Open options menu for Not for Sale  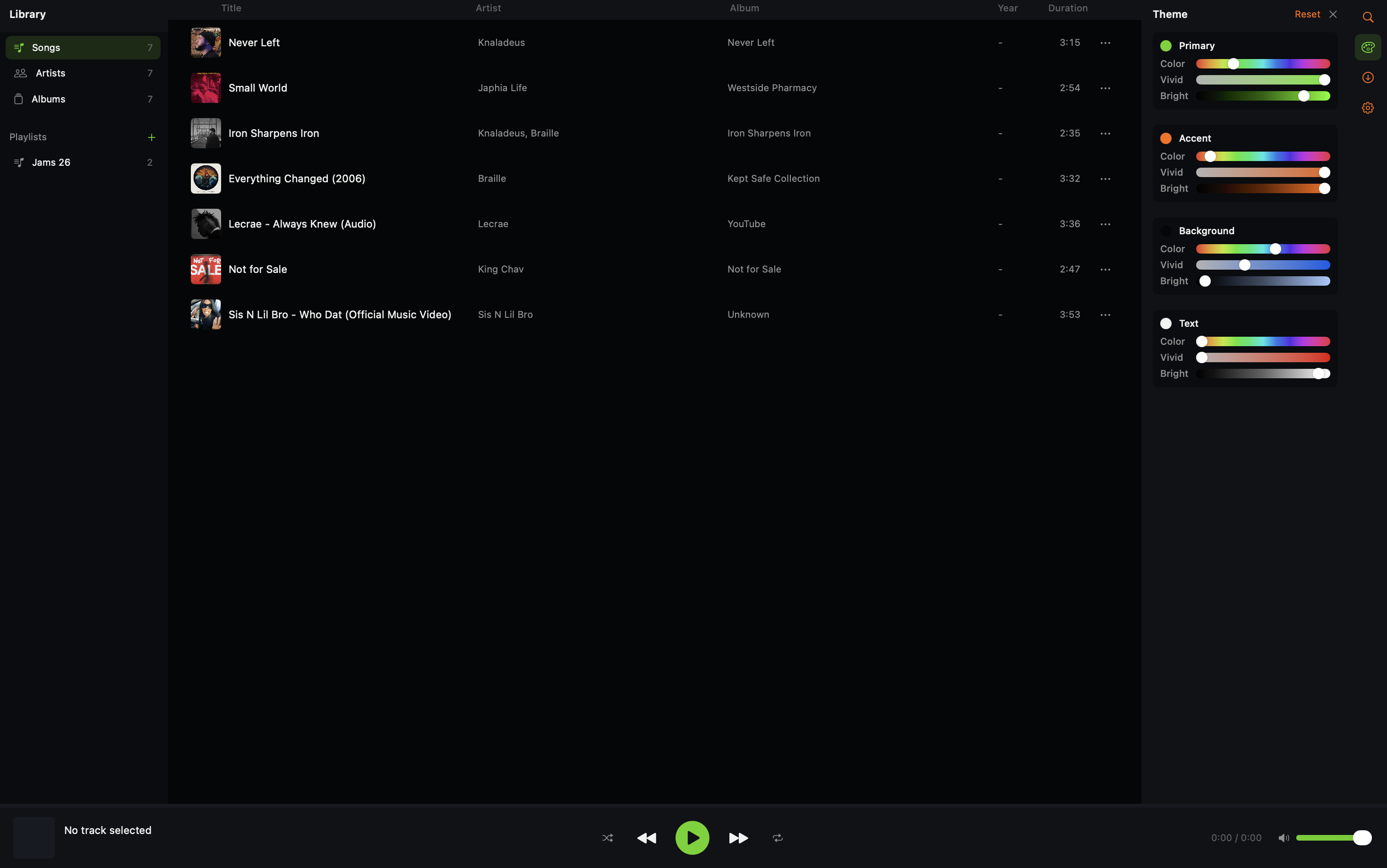tap(1105, 269)
